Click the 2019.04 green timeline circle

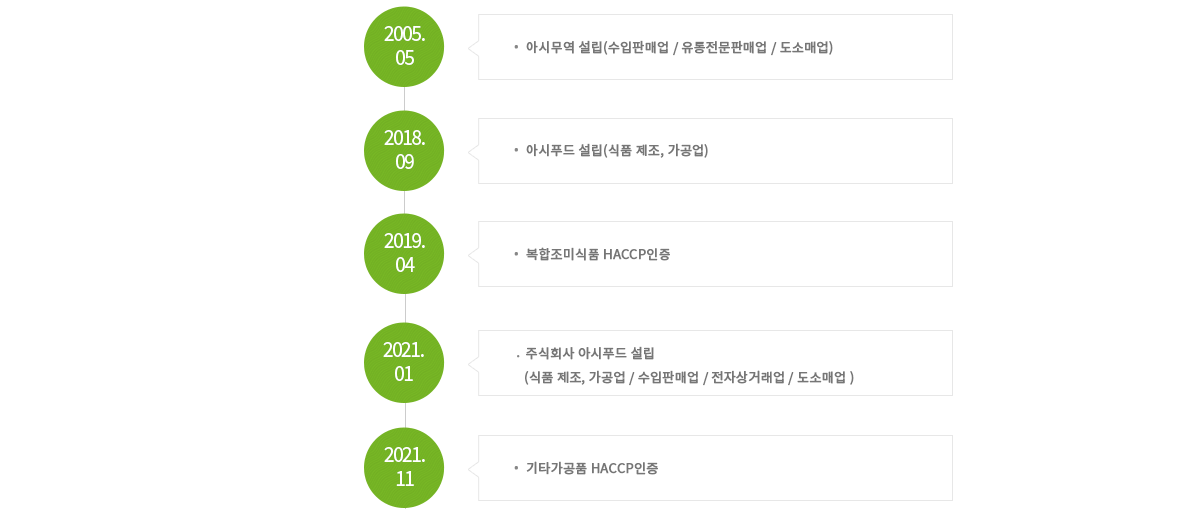coord(404,253)
